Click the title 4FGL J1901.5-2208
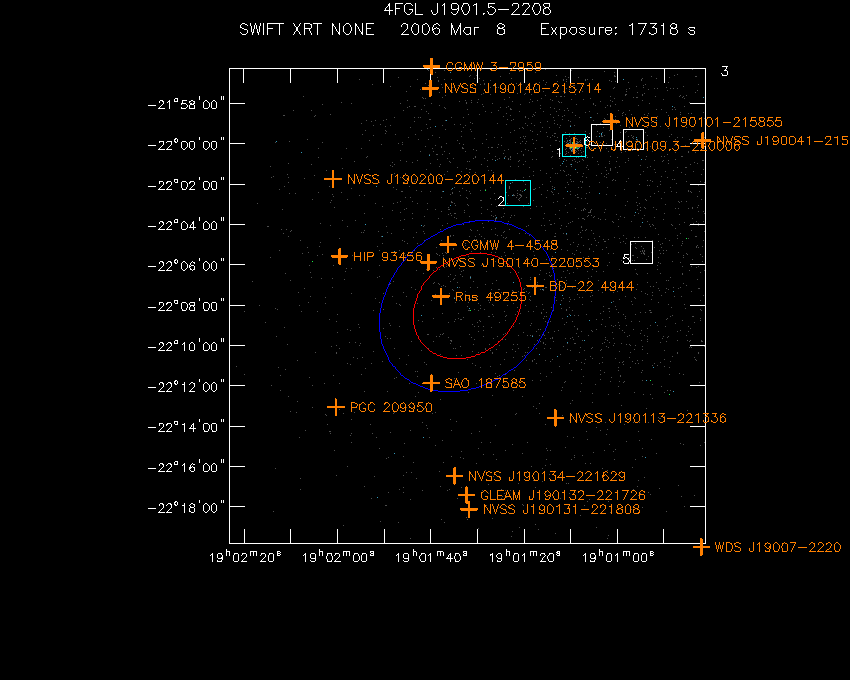850x680 pixels. (x=467, y=10)
